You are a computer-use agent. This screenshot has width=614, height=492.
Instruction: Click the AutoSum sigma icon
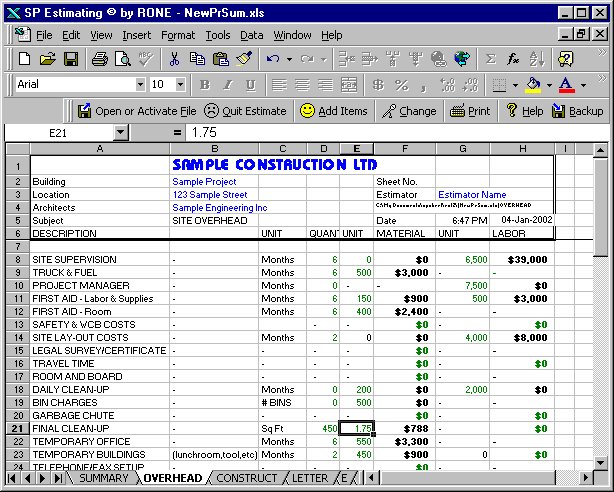tap(491, 59)
